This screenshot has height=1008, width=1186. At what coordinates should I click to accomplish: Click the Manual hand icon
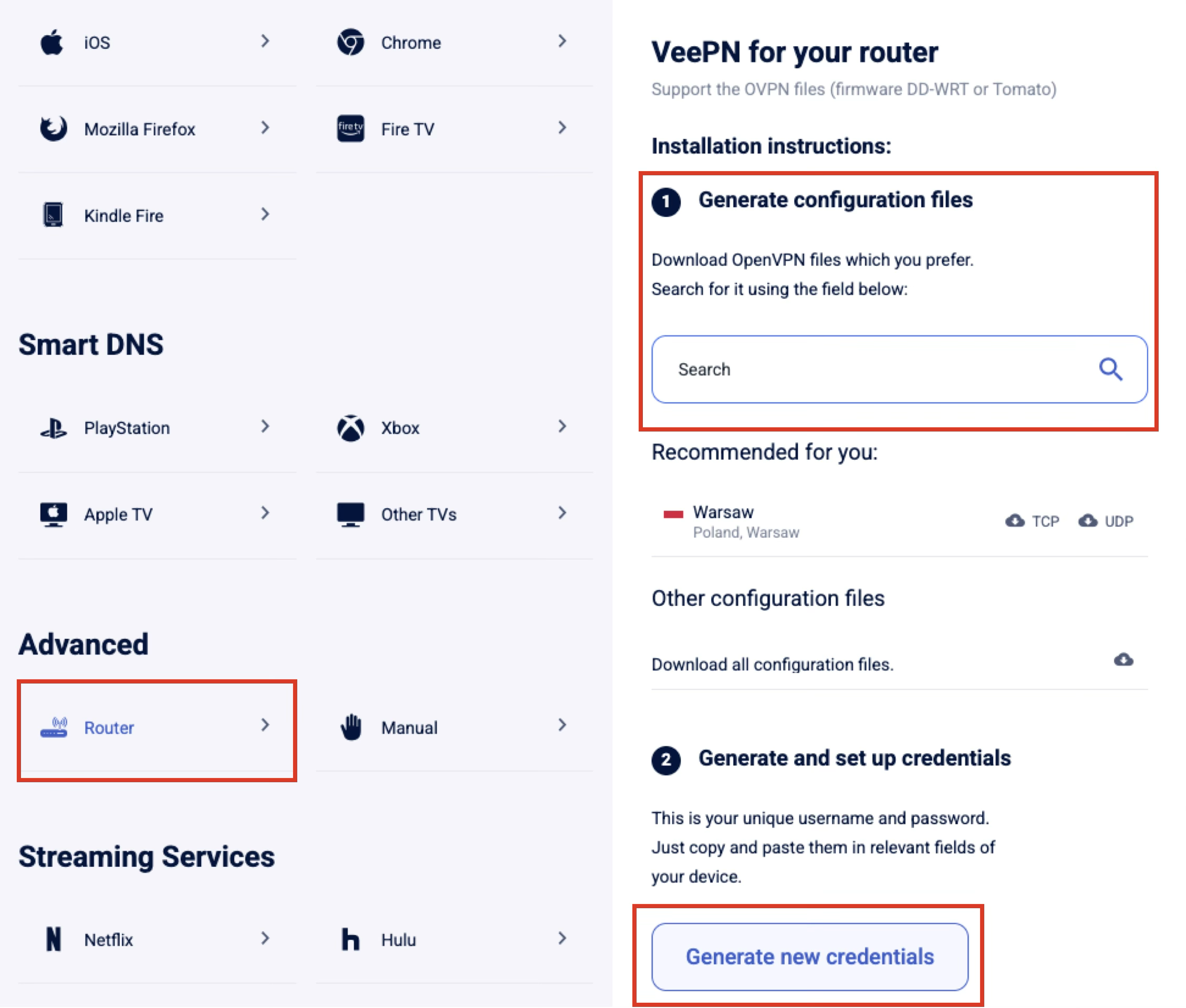(x=349, y=727)
